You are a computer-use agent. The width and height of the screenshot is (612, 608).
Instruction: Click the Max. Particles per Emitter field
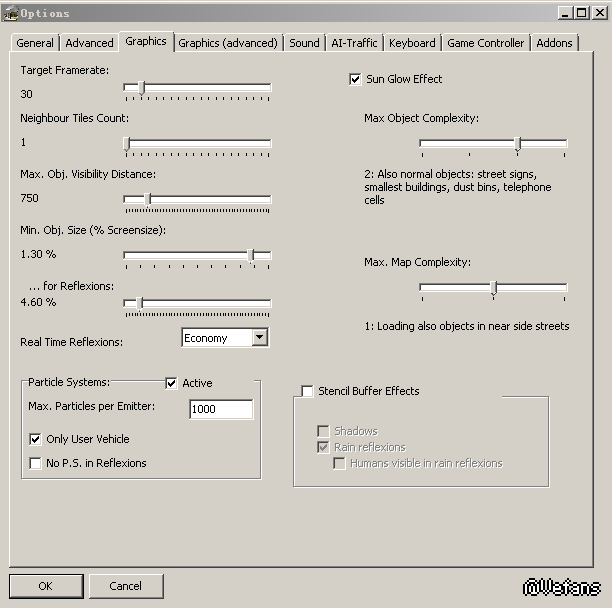coord(221,409)
